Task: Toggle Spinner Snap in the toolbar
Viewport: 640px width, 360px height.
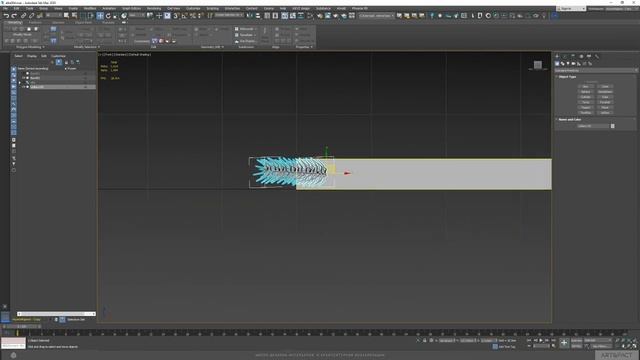Action: point(200,16)
